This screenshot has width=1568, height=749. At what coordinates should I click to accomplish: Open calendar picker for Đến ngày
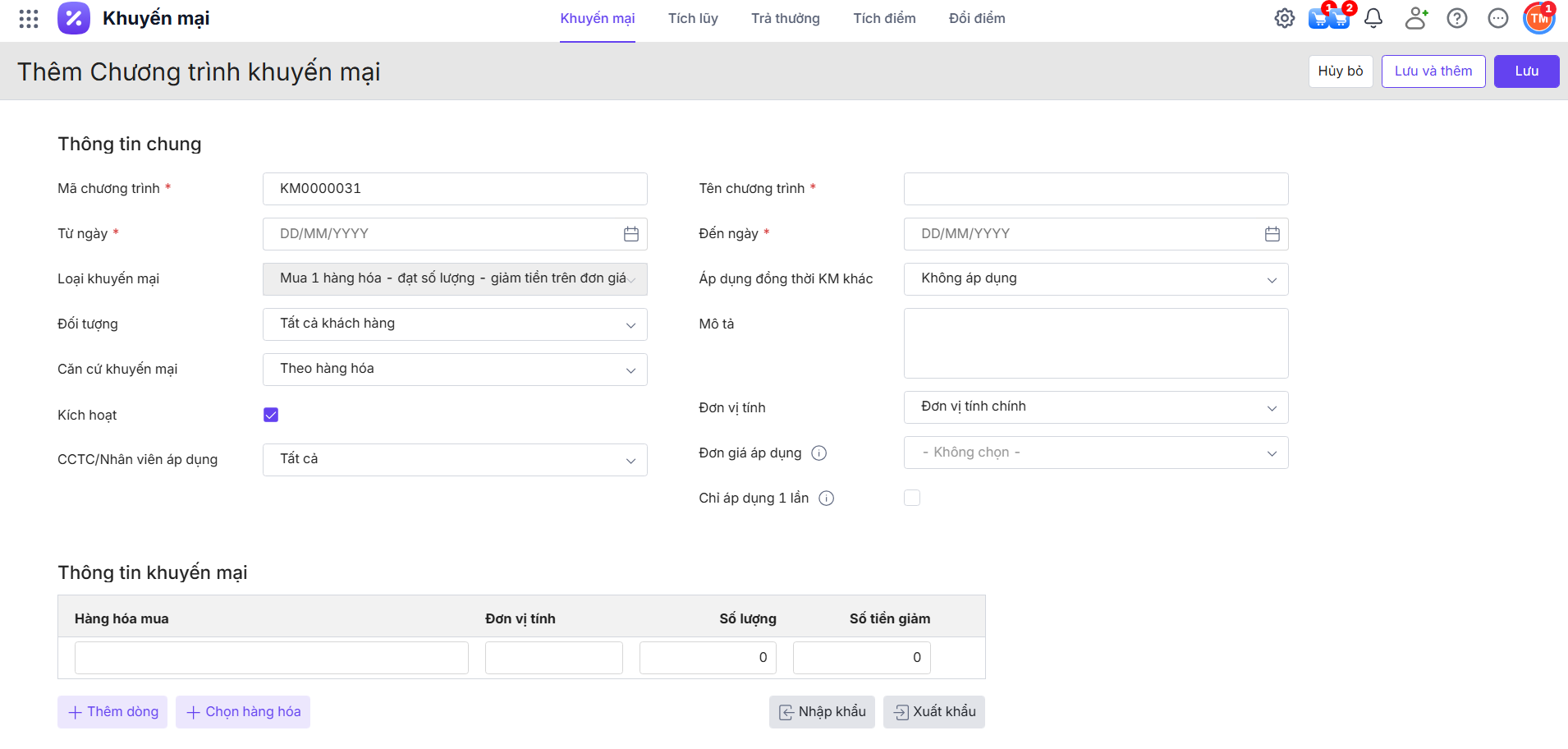[1272, 234]
